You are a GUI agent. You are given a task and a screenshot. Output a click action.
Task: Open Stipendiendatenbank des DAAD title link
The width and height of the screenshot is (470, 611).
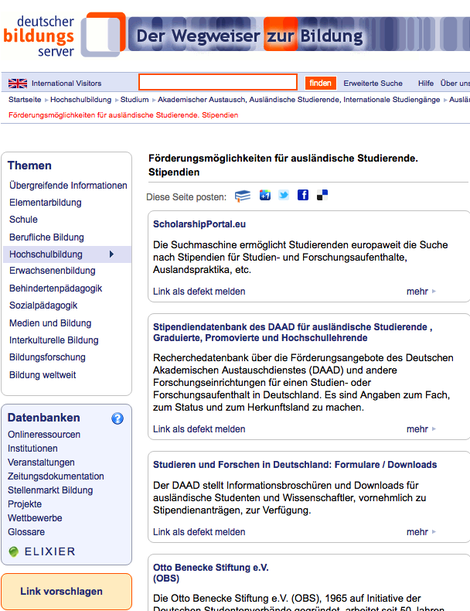[x=292, y=332]
